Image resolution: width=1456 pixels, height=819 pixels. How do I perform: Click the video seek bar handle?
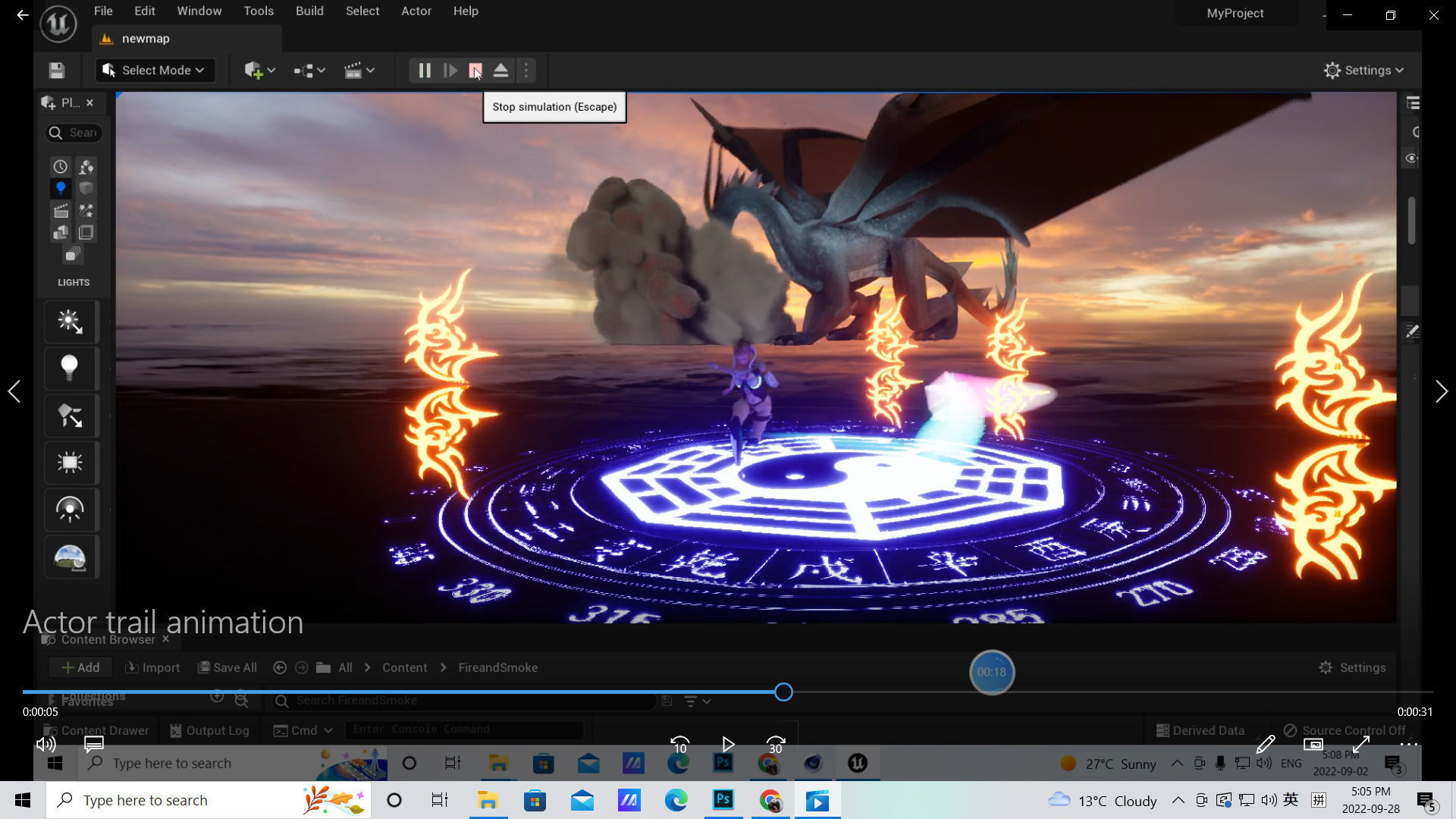point(783,692)
